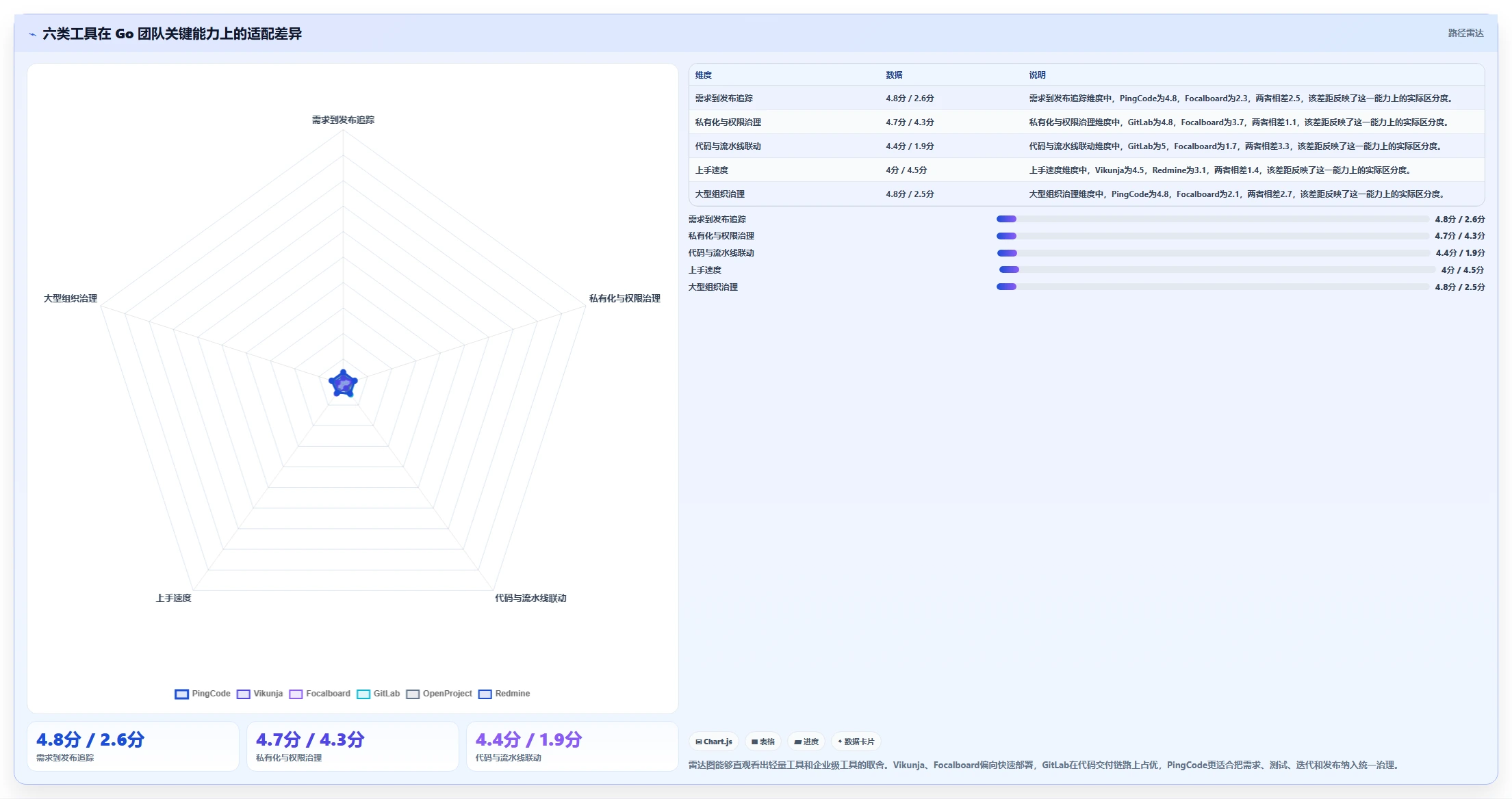Screen dimensions: 1512x799
Task: Click the summary paragraph starting 雷达图能够
Action: click(1045, 765)
